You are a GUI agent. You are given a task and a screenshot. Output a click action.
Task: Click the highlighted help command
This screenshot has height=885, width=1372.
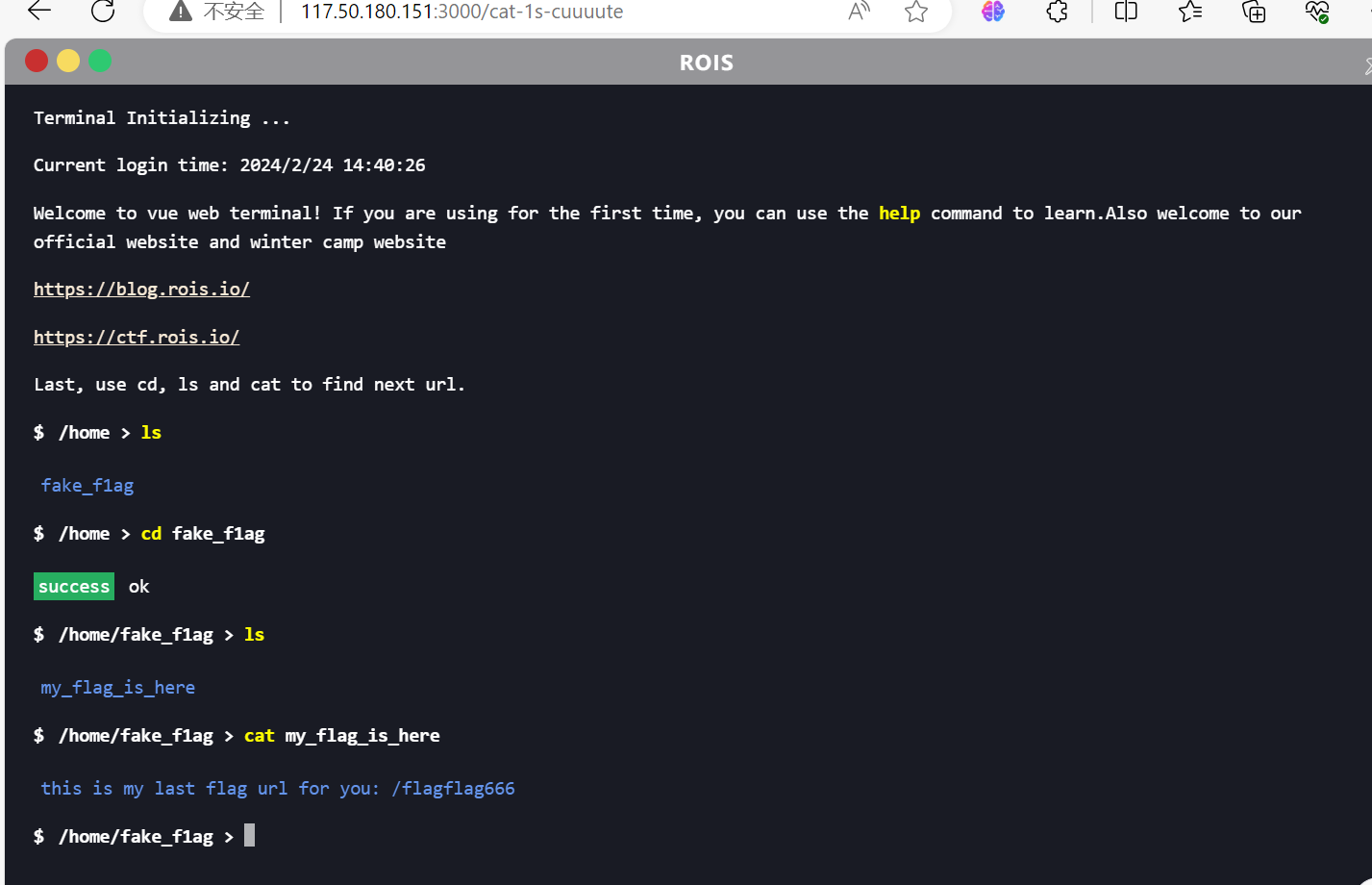tap(899, 214)
